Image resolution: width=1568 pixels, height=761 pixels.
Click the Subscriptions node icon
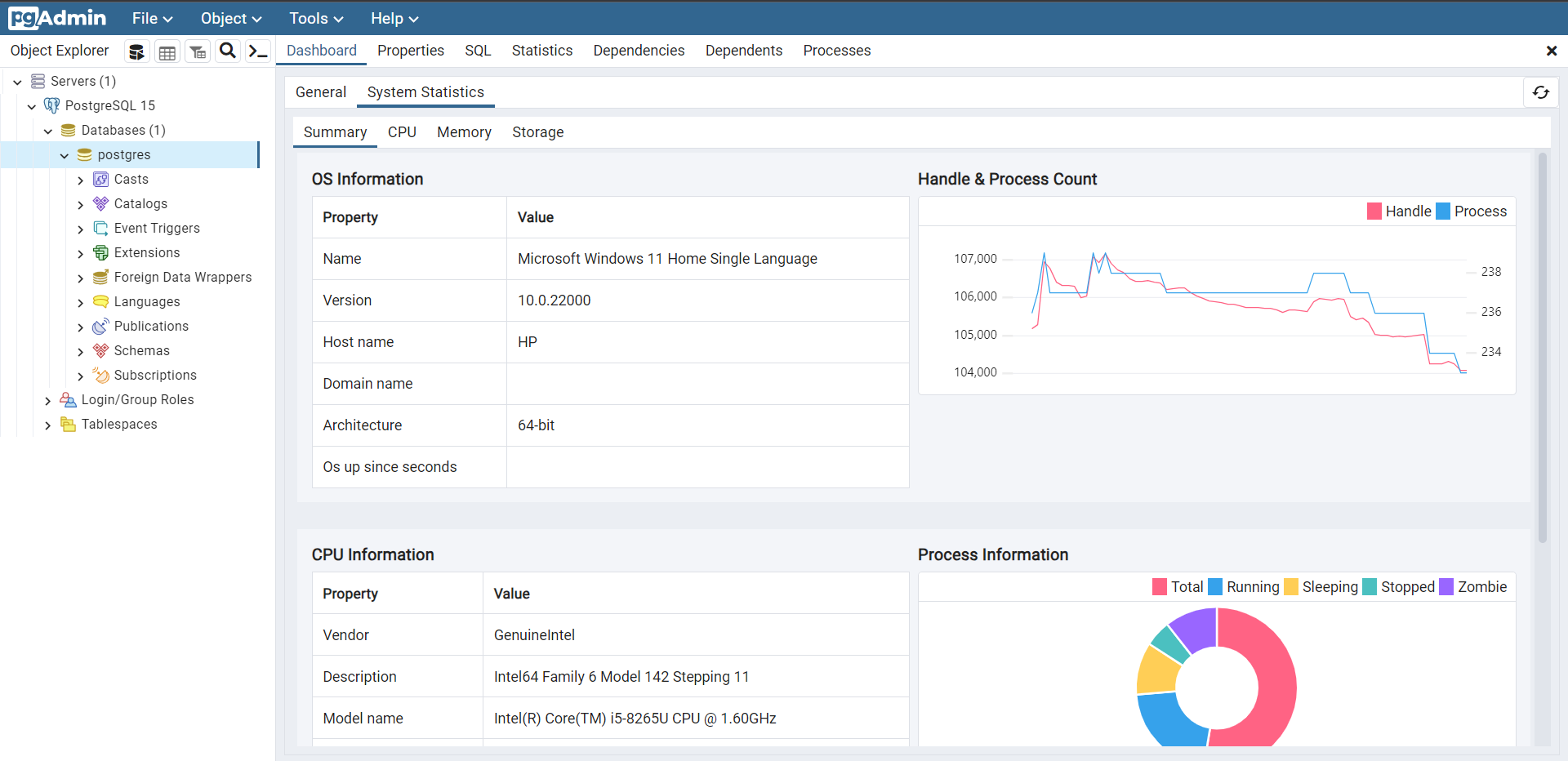pyautogui.click(x=100, y=375)
